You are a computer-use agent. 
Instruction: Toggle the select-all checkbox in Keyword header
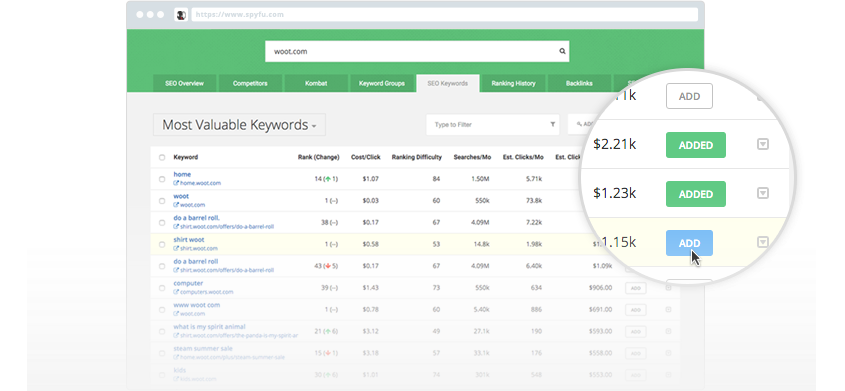pyautogui.click(x=162, y=158)
